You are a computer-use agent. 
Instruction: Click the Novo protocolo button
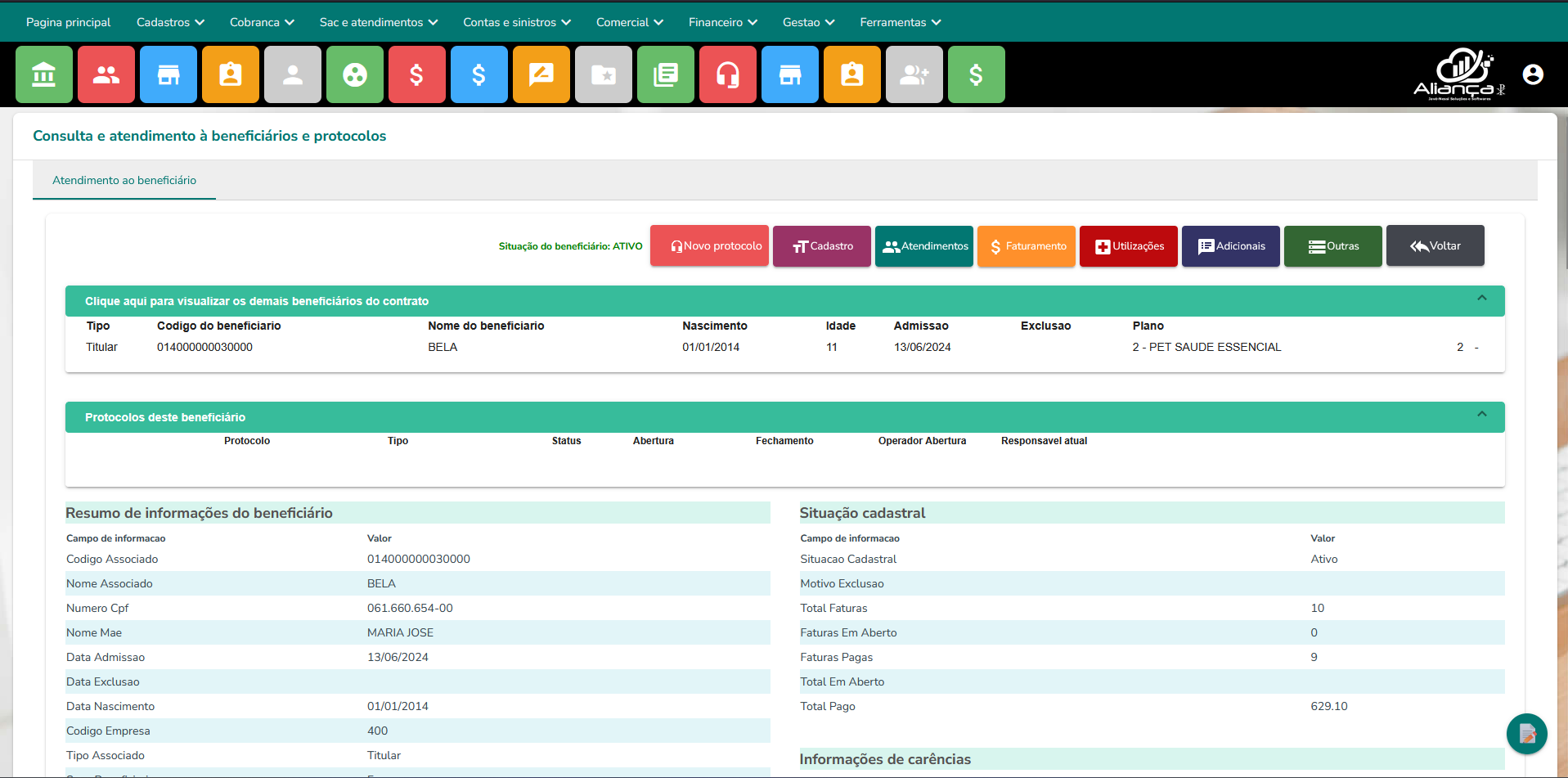coord(709,245)
